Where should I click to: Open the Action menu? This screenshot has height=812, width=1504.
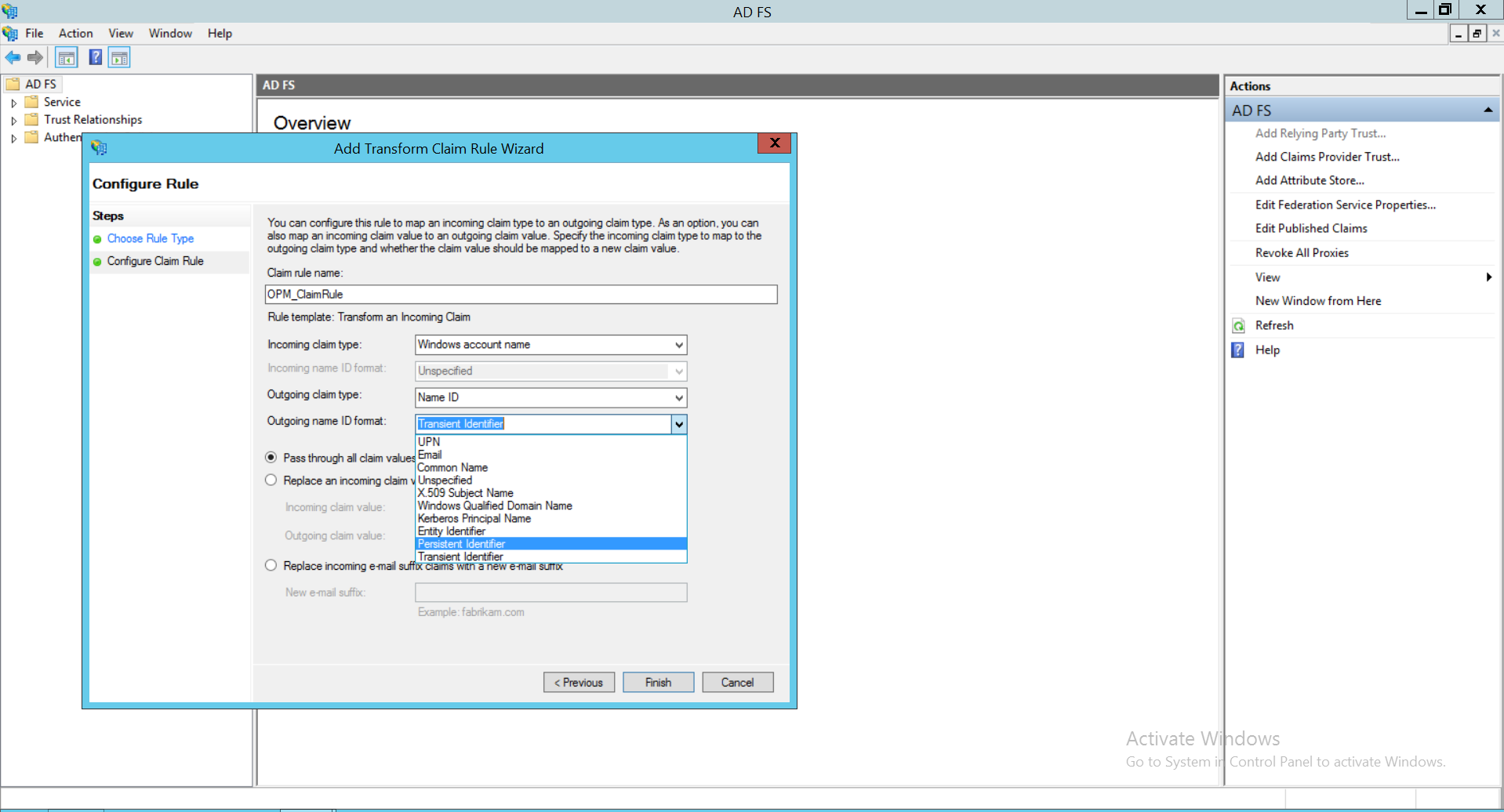coord(75,33)
